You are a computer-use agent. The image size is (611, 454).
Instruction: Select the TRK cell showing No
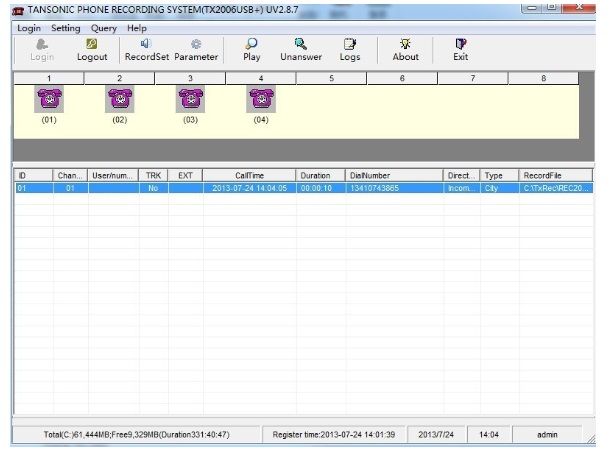(154, 188)
